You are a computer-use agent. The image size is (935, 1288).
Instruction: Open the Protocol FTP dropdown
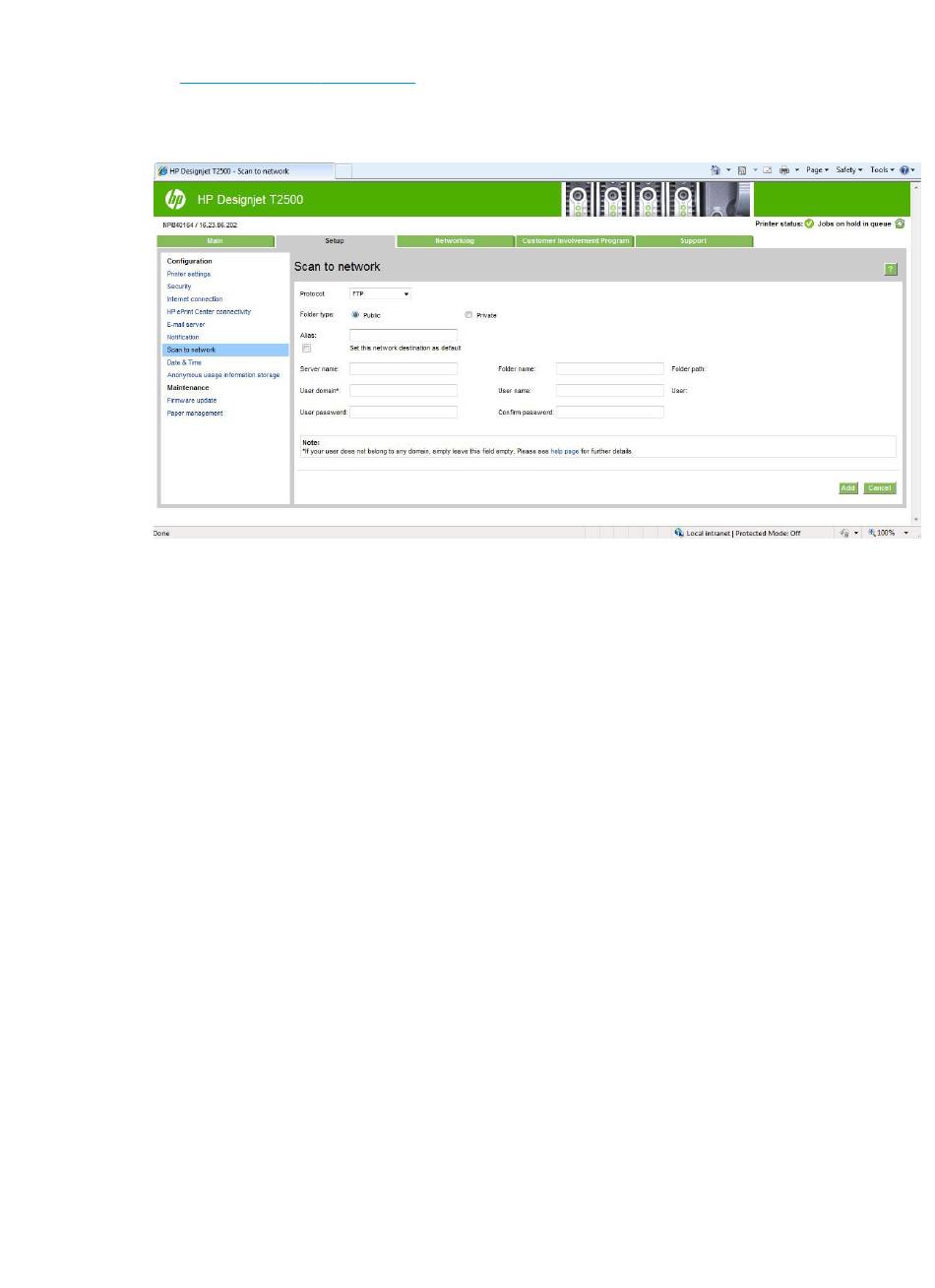380,293
